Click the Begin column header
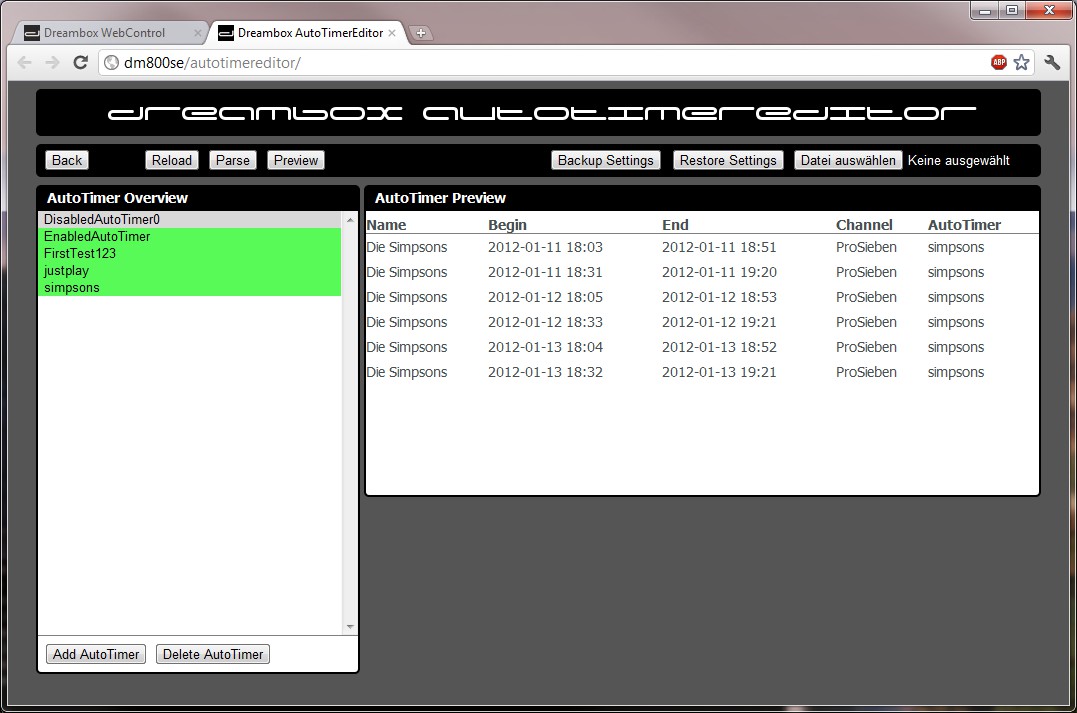This screenshot has height=713, width=1077. click(507, 225)
